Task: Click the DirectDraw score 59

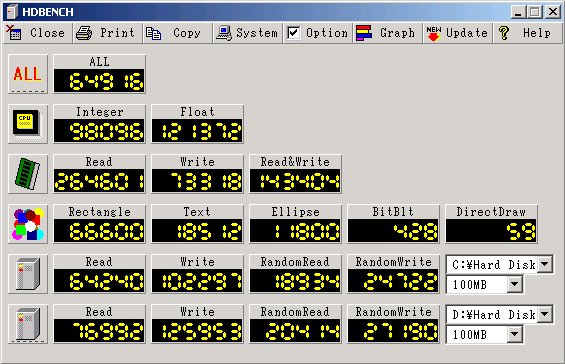Action: pyautogui.click(x=491, y=231)
